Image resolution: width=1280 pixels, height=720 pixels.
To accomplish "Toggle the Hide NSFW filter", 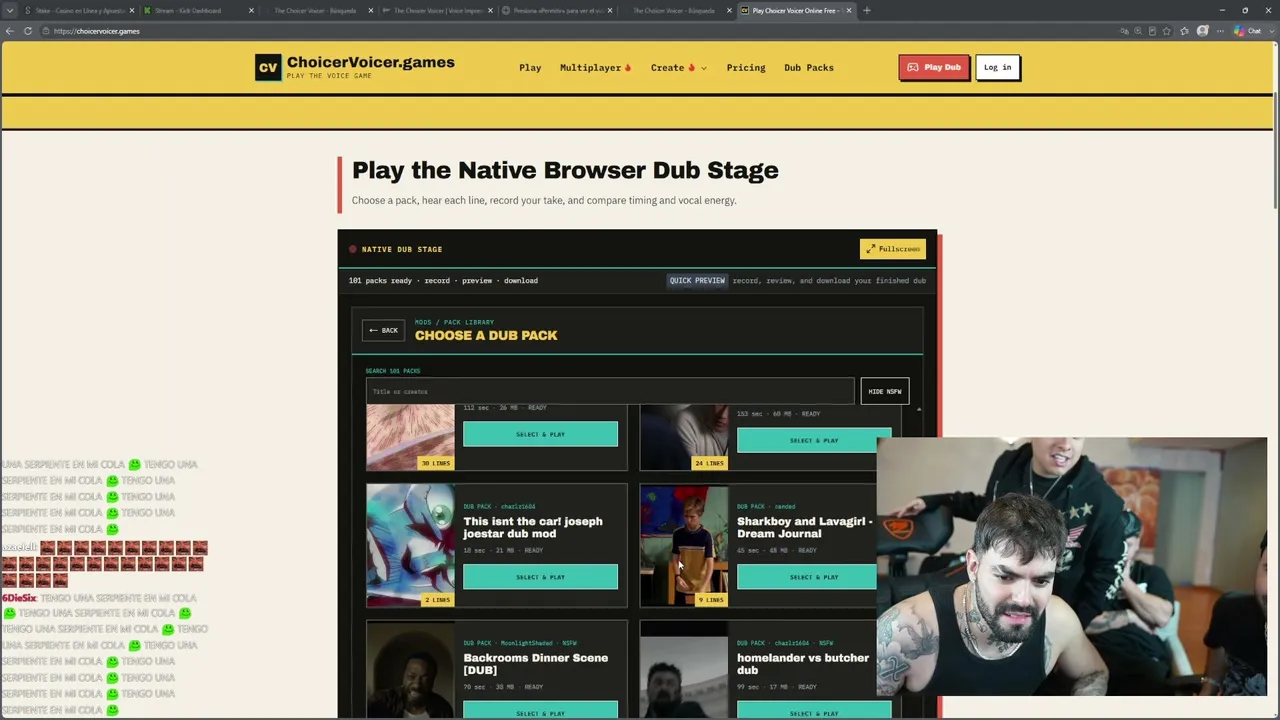I will 884,391.
